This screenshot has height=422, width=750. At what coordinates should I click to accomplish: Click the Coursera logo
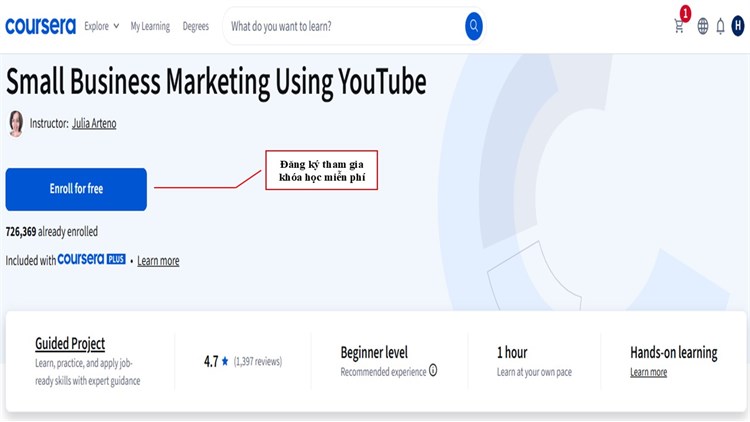(40, 26)
